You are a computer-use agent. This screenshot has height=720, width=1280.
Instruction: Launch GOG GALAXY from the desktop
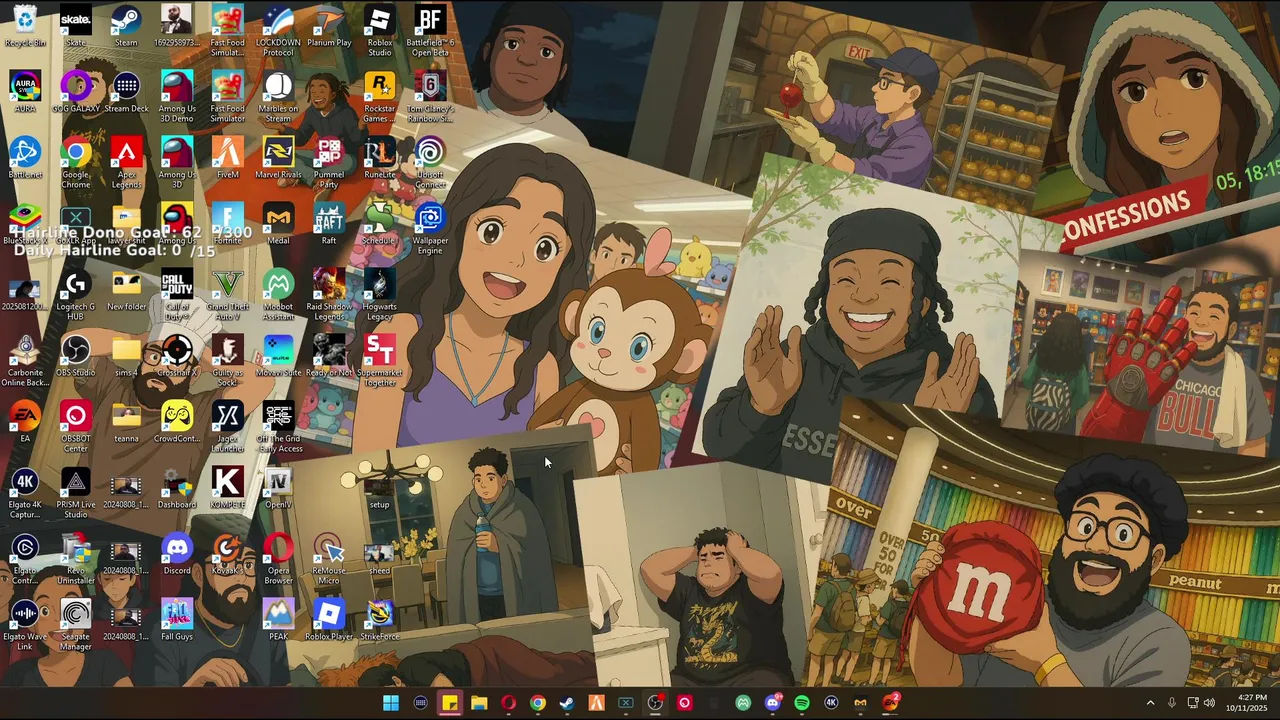click(x=76, y=92)
